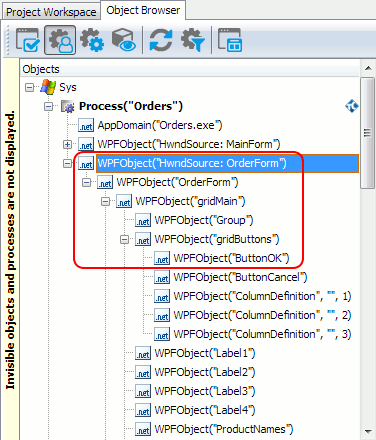Select WPFObject("Label4")
This screenshot has width=376, height=440.
point(205,410)
